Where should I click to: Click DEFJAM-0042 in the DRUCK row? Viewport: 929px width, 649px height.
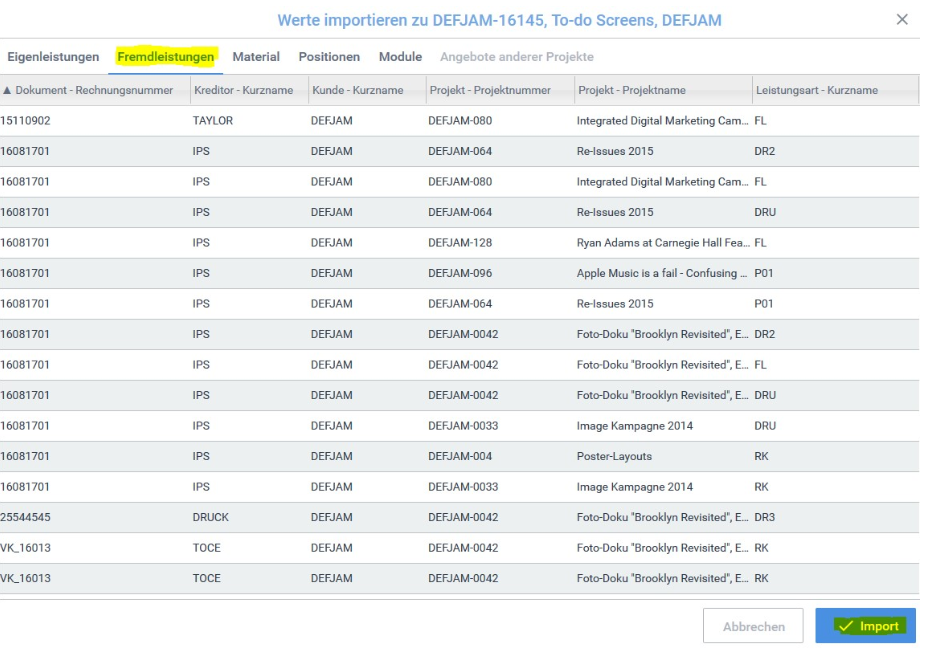tap(463, 517)
